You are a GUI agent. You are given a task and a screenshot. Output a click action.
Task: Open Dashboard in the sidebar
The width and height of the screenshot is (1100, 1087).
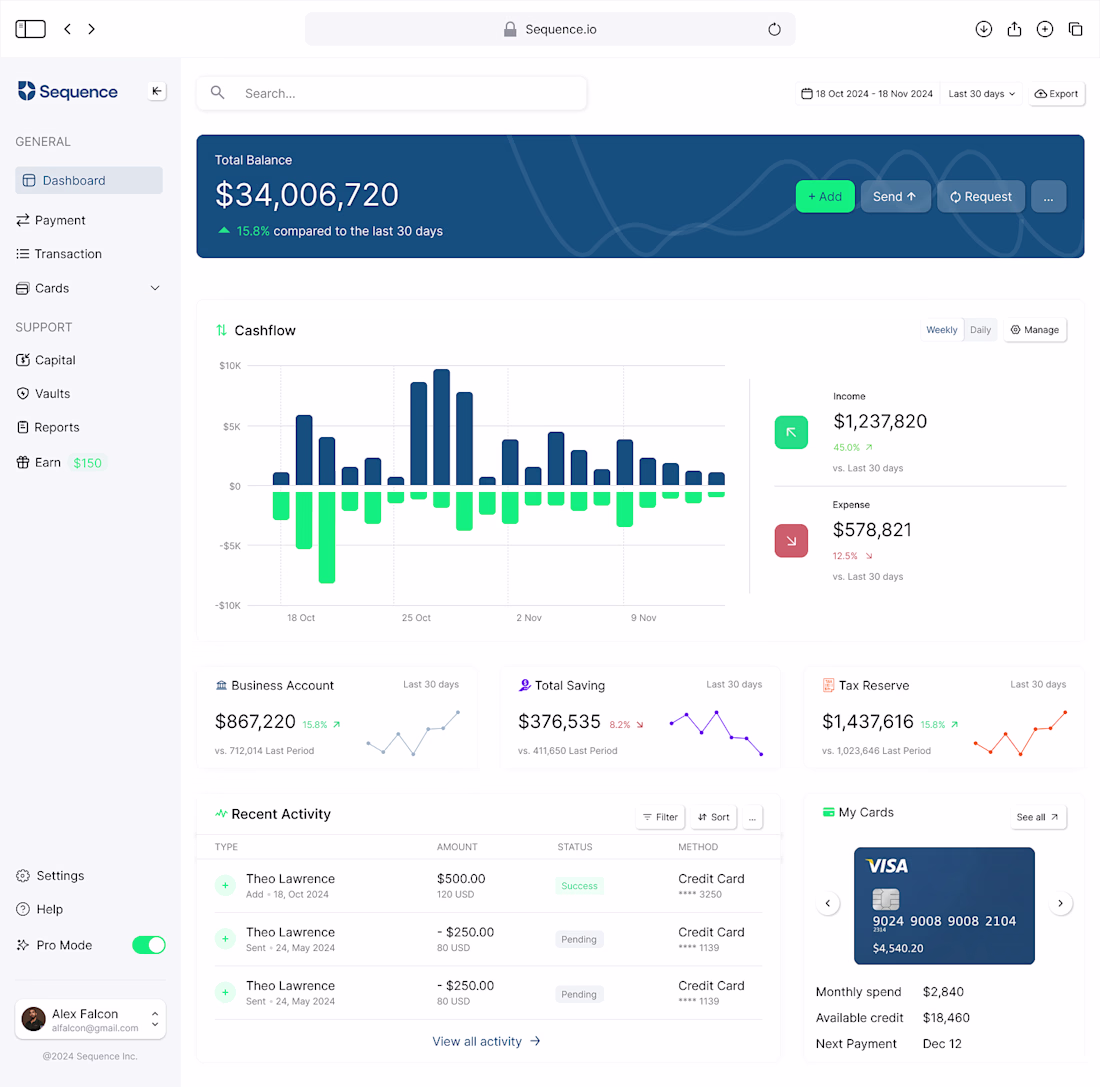coord(89,180)
